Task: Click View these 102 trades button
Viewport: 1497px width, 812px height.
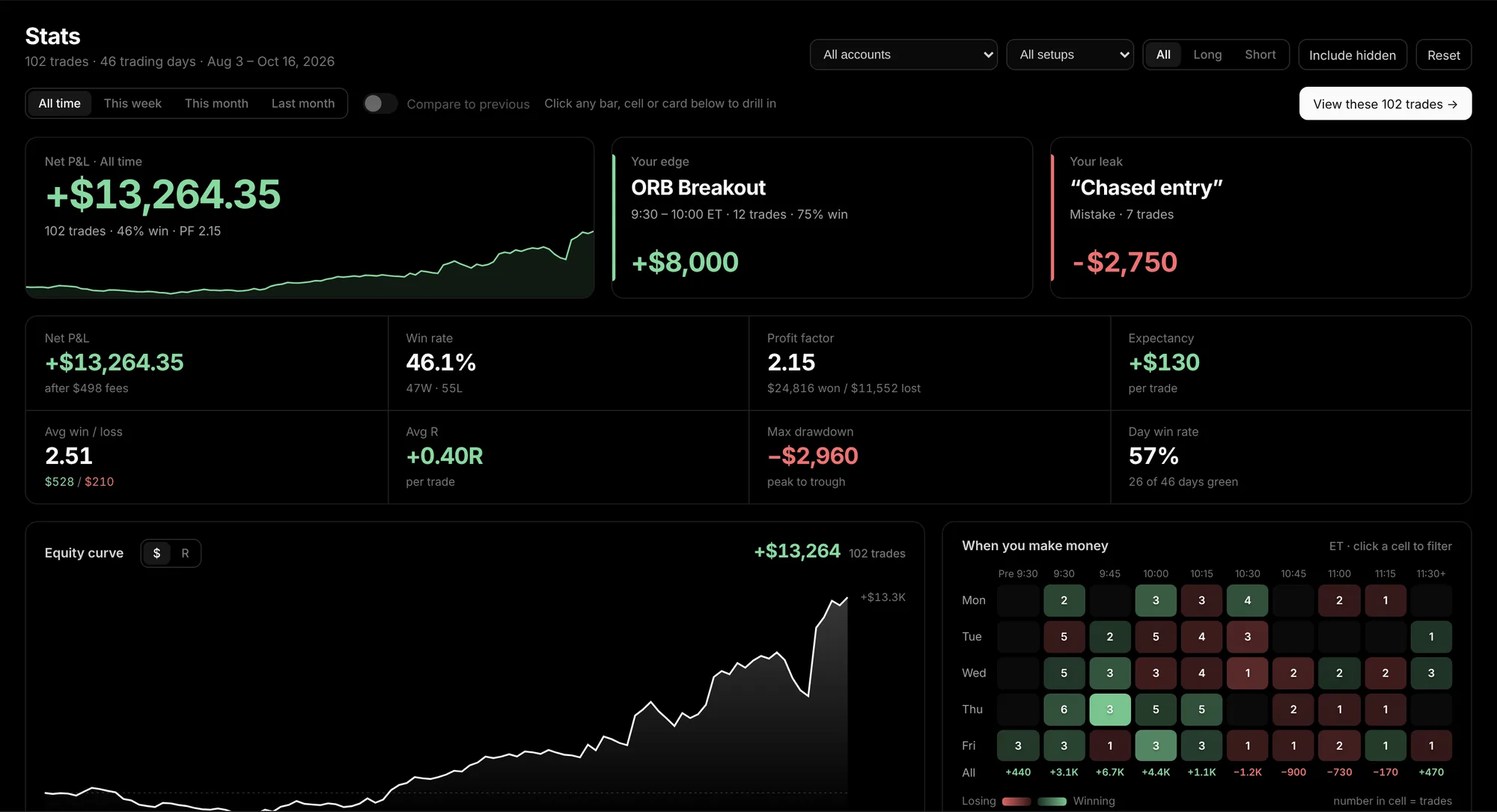Action: [1385, 104]
